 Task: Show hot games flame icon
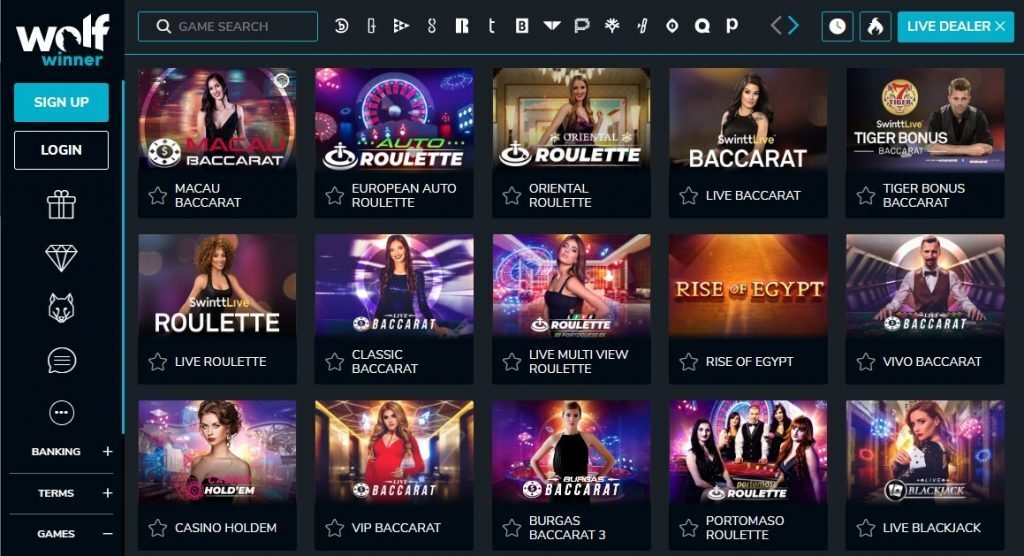[x=875, y=26]
